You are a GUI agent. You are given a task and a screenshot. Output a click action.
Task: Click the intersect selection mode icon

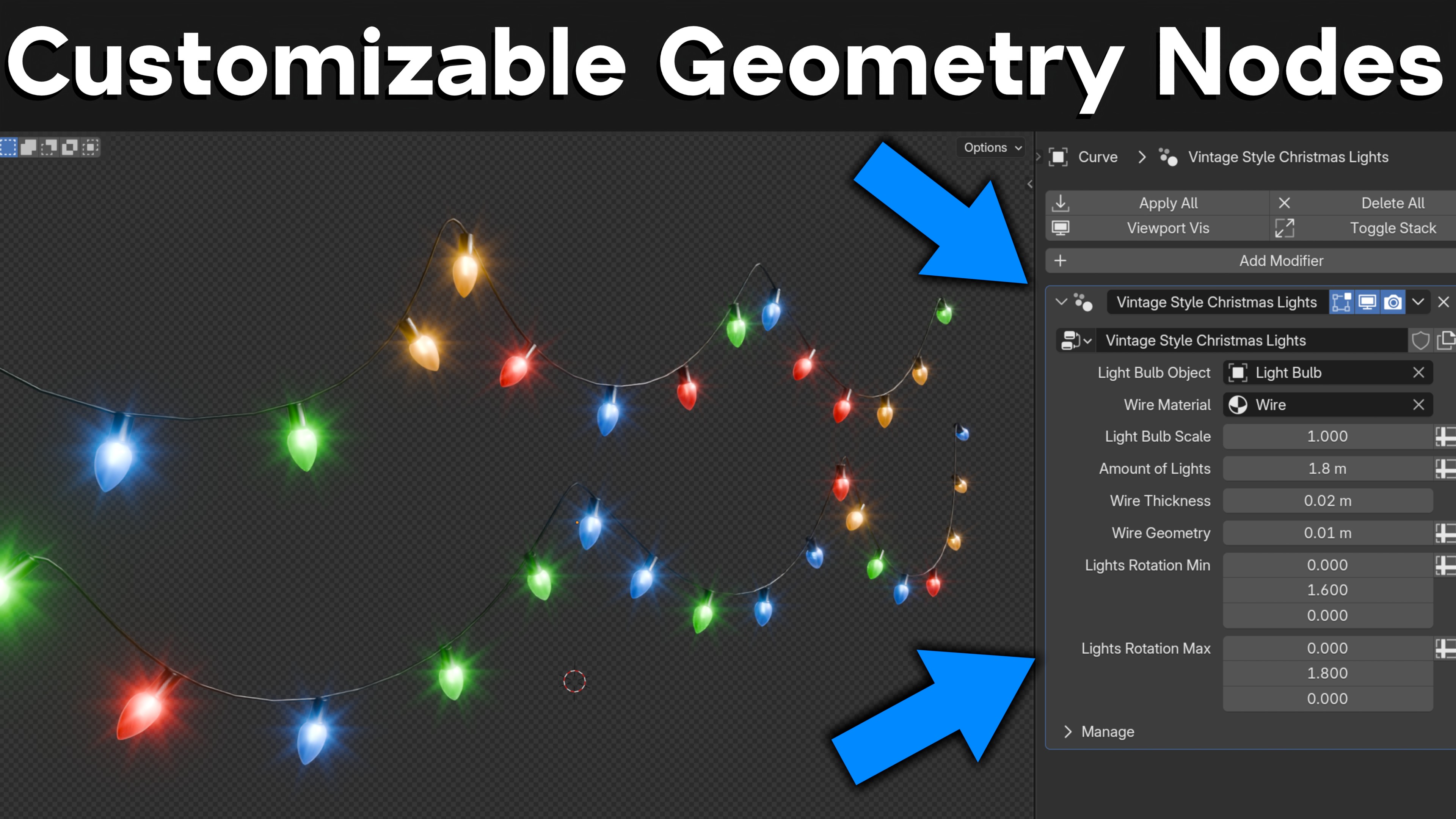90,147
